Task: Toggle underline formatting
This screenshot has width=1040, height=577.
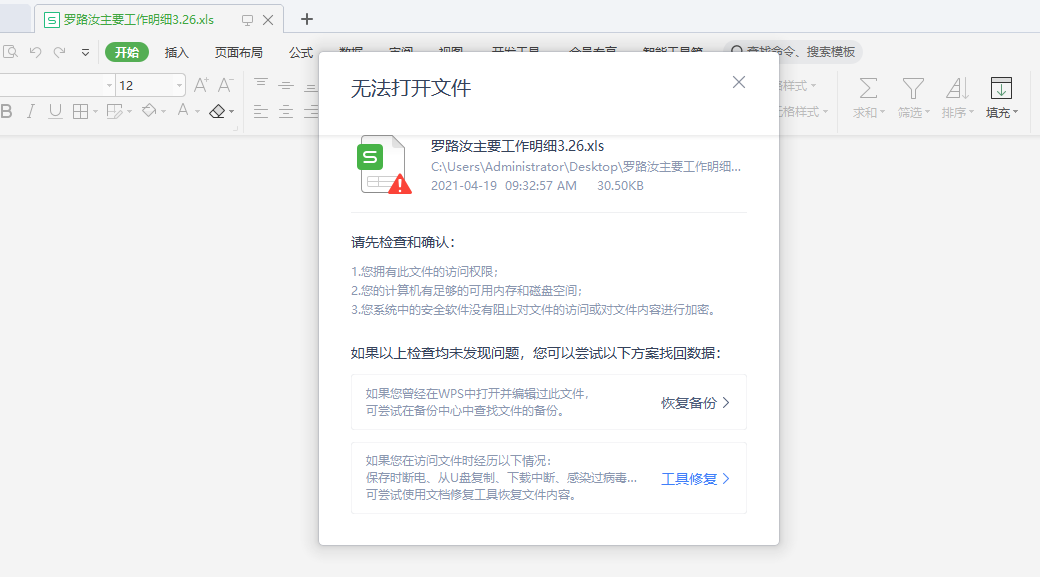Action: tap(56, 111)
